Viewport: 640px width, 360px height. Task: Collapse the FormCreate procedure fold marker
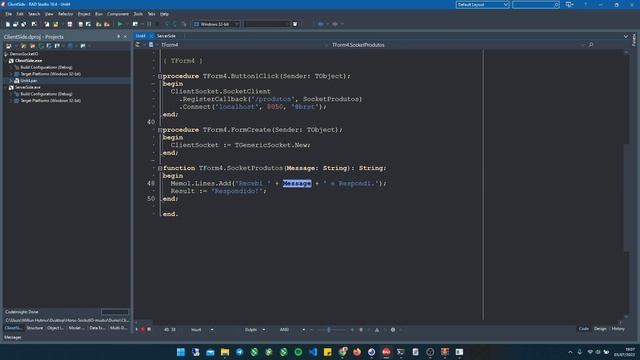160,130
